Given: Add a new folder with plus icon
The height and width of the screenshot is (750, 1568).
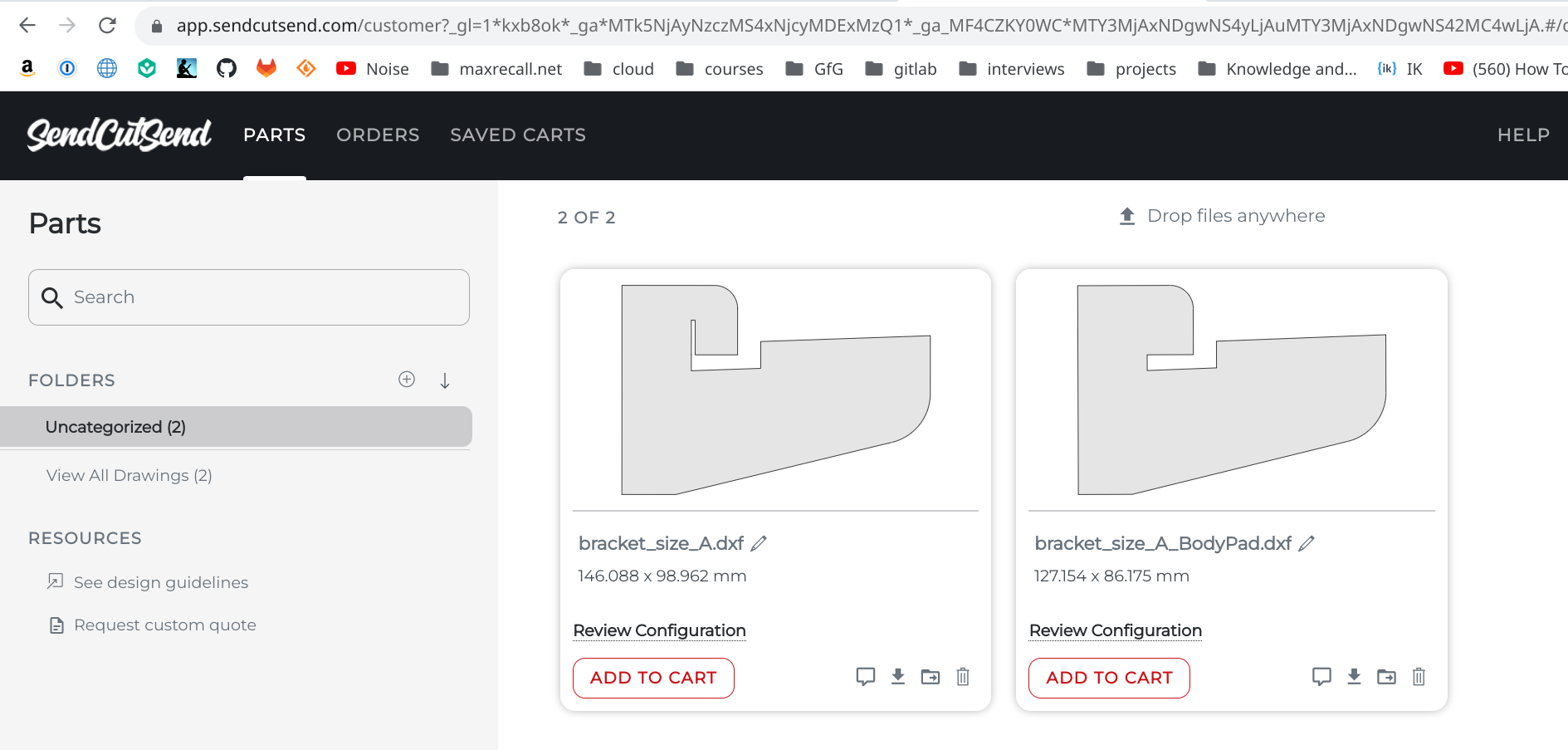Looking at the screenshot, I should [x=407, y=380].
